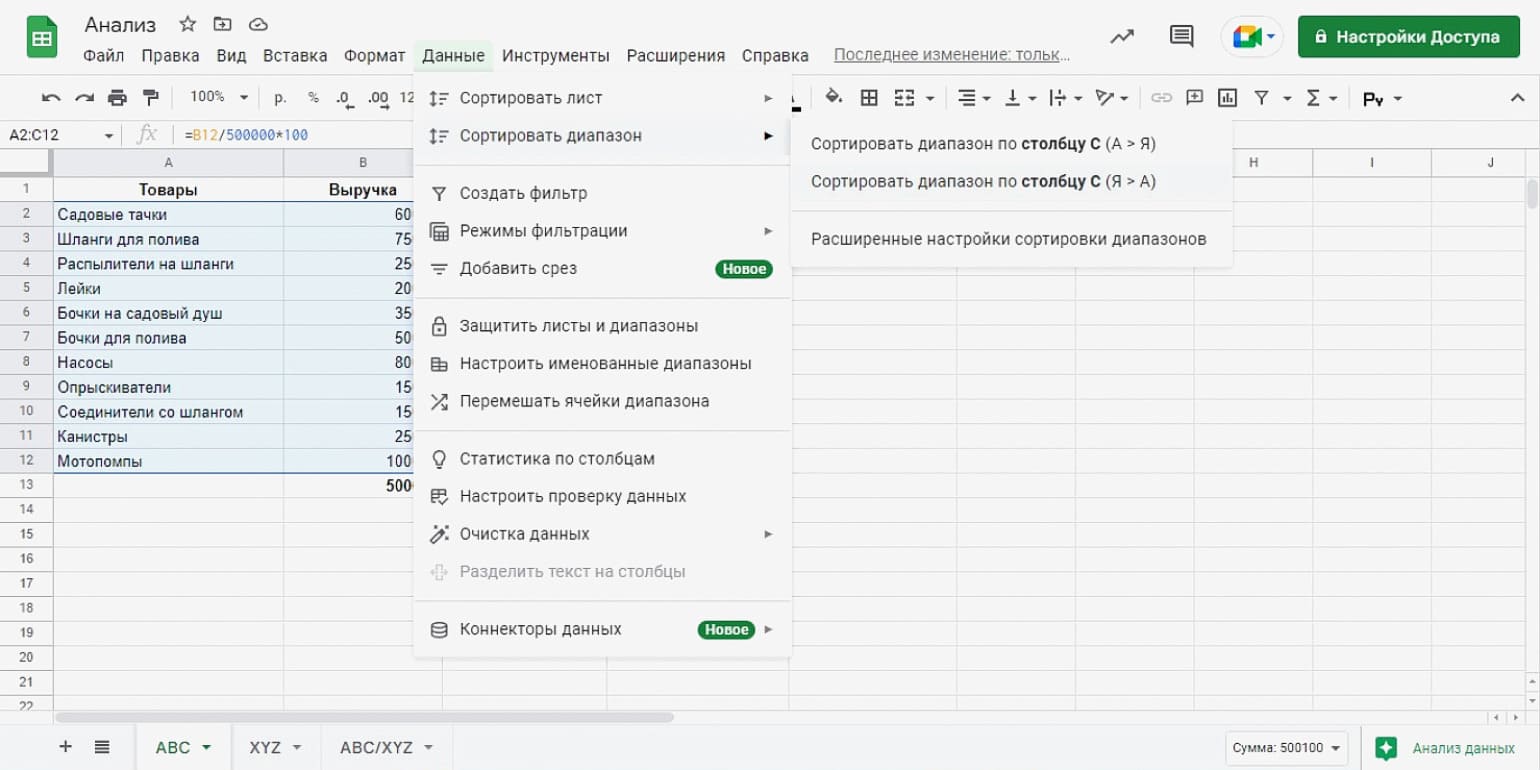
Task: Click the print icon
Action: 118,98
